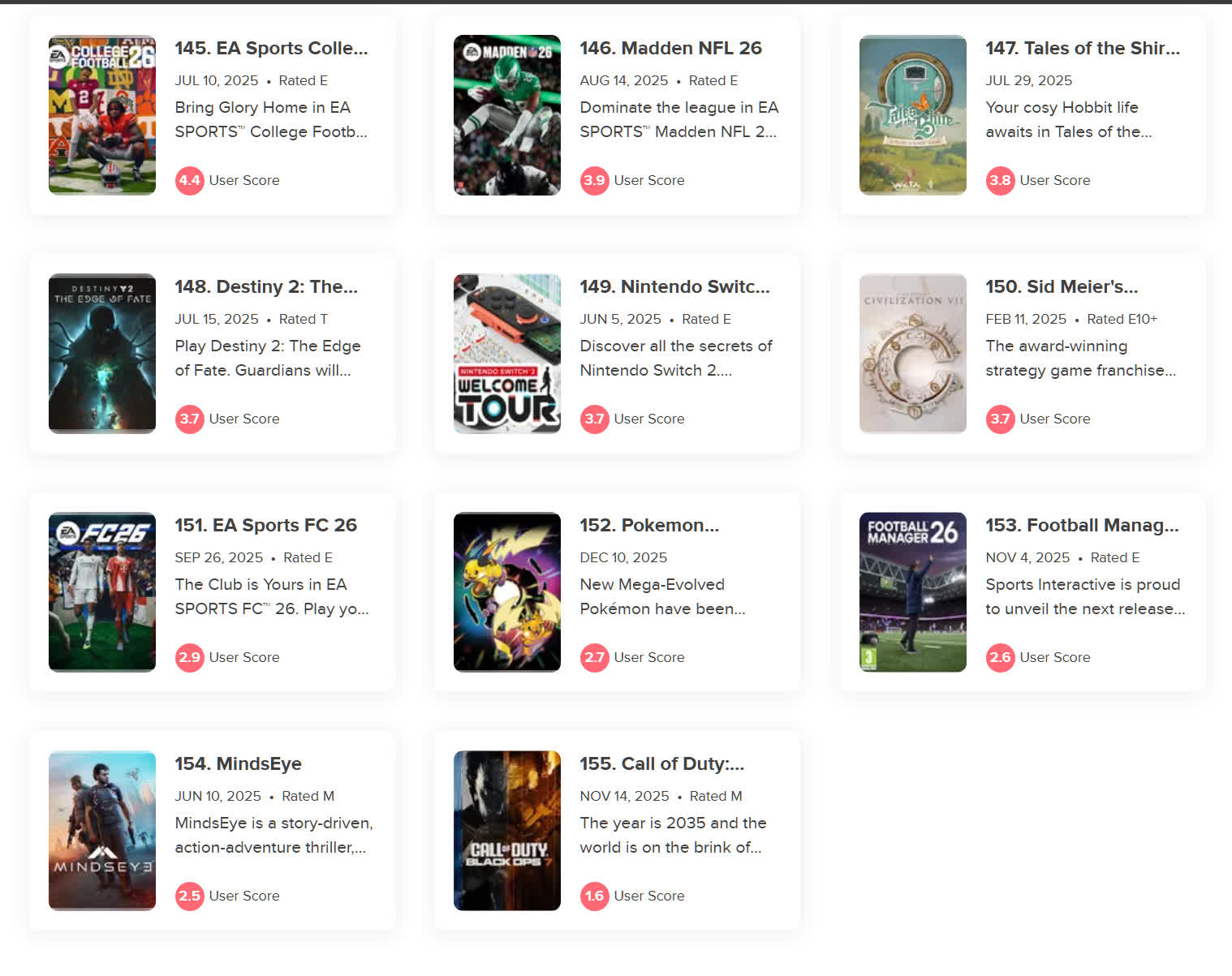Open the 154. MindsEye title link

(x=238, y=763)
